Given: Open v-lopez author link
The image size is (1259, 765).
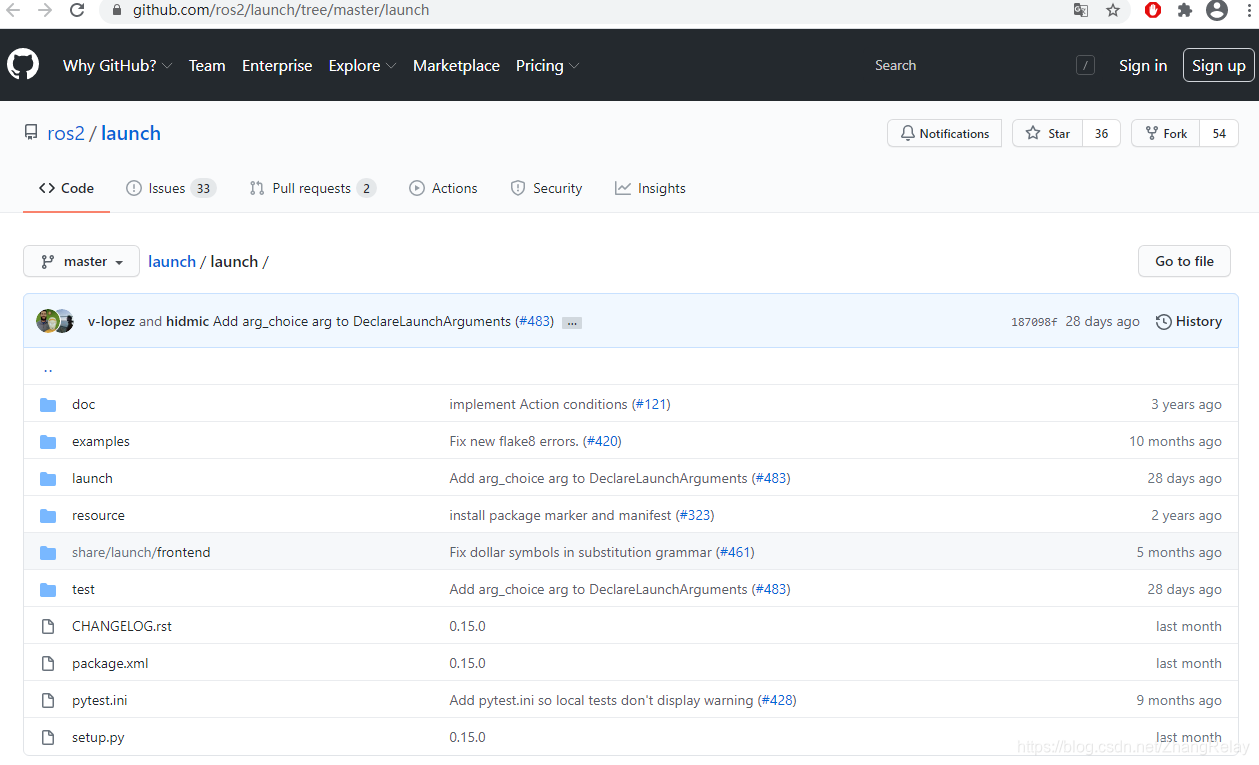Looking at the screenshot, I should 111,321.
